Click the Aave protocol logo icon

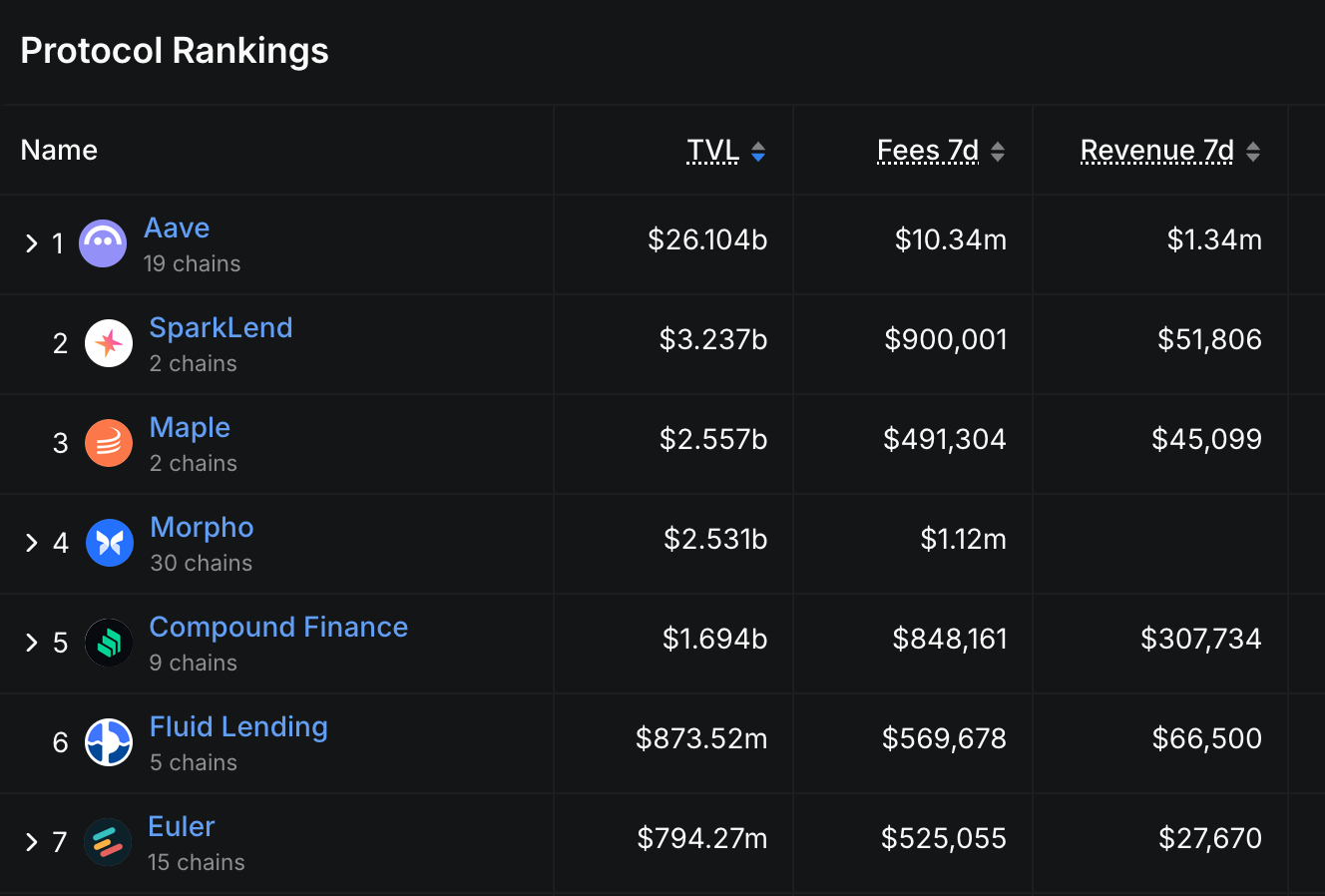pyautogui.click(x=103, y=243)
